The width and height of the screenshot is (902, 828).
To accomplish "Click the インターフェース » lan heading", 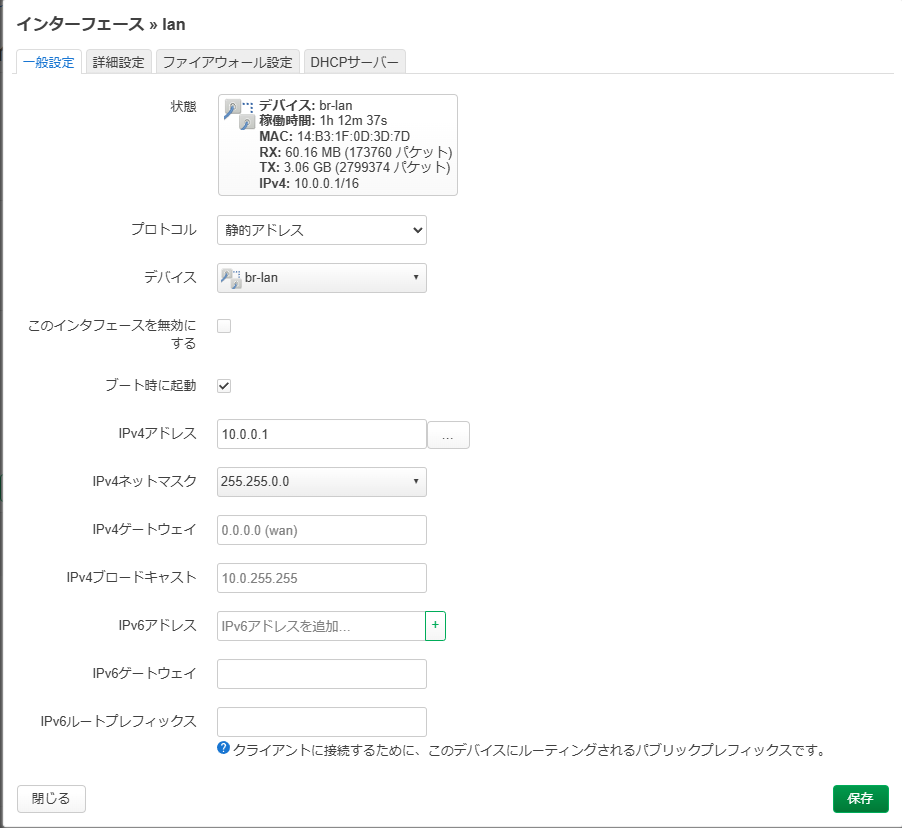I will tap(101, 24).
